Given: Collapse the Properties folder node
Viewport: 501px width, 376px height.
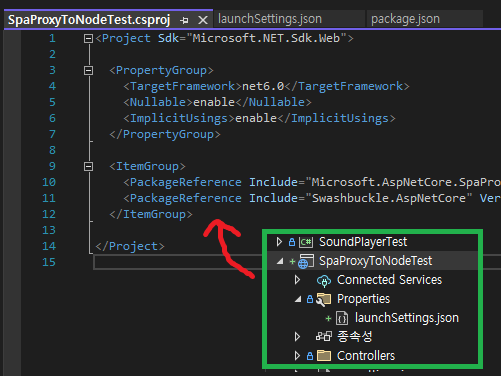Looking at the screenshot, I should tap(298, 299).
